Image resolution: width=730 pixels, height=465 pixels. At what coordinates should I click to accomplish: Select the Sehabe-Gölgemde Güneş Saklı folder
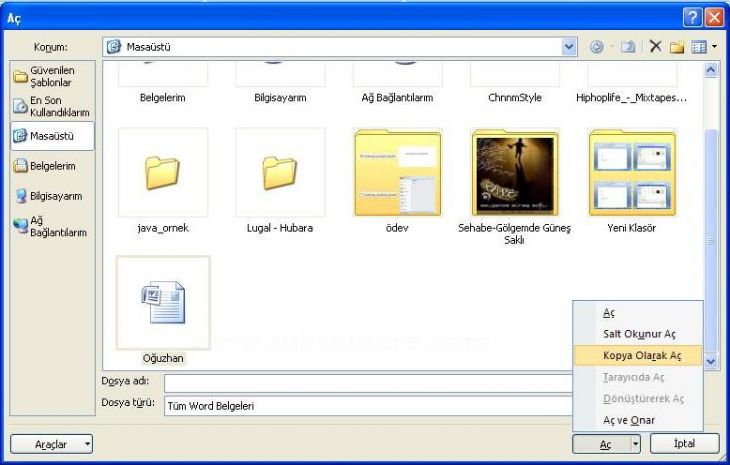click(514, 186)
